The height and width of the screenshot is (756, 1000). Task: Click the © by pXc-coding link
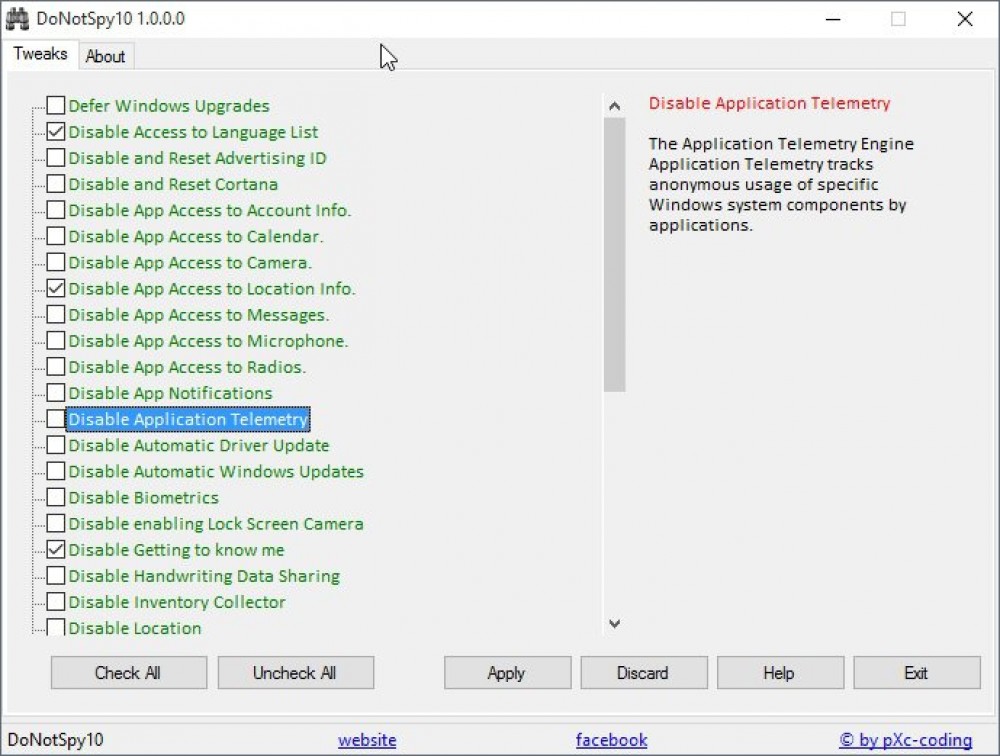tap(906, 740)
